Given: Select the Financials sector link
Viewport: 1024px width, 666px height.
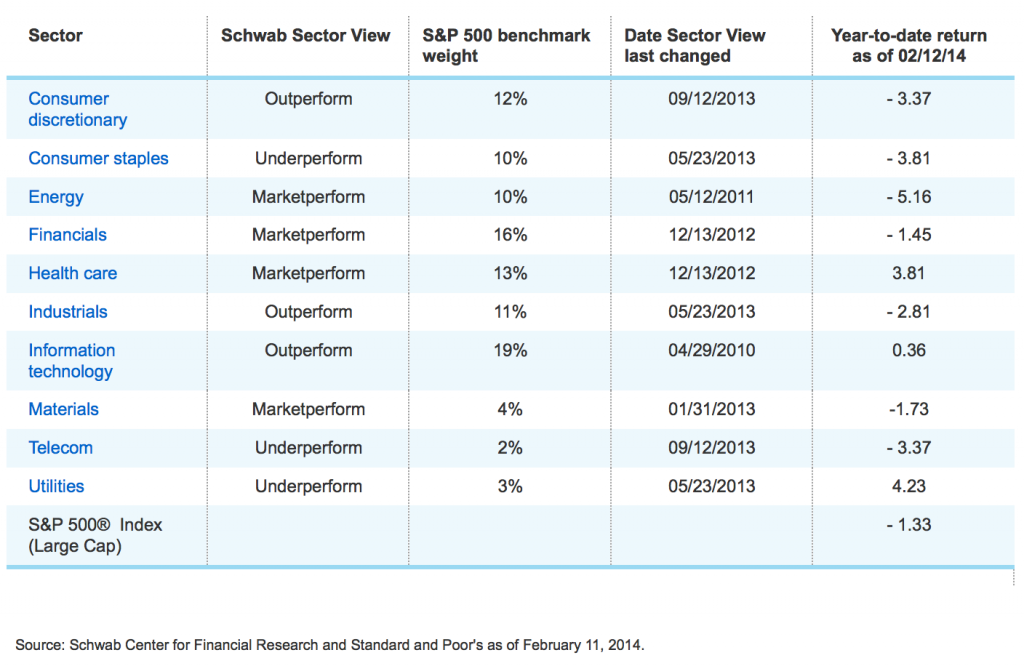Looking at the screenshot, I should click(x=67, y=235).
